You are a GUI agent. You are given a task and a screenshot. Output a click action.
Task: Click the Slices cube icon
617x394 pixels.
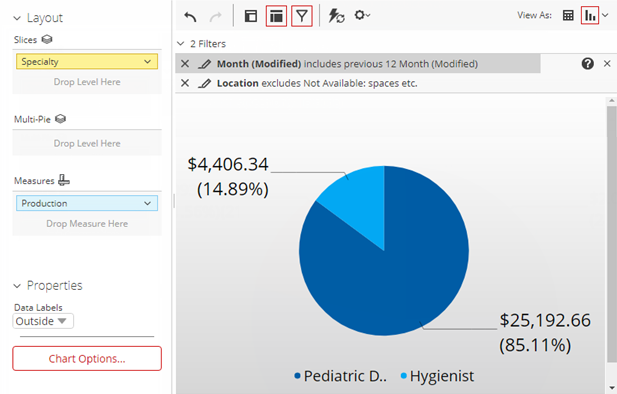click(x=47, y=39)
